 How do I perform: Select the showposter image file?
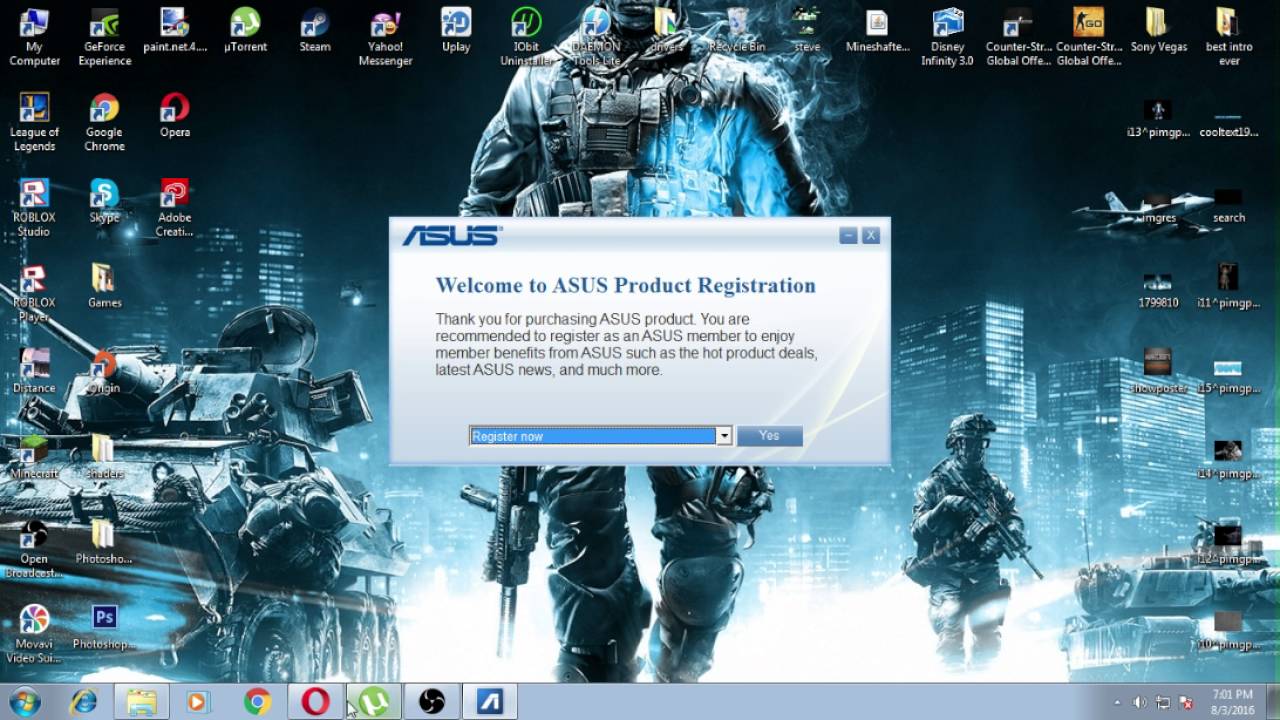[x=1158, y=371]
